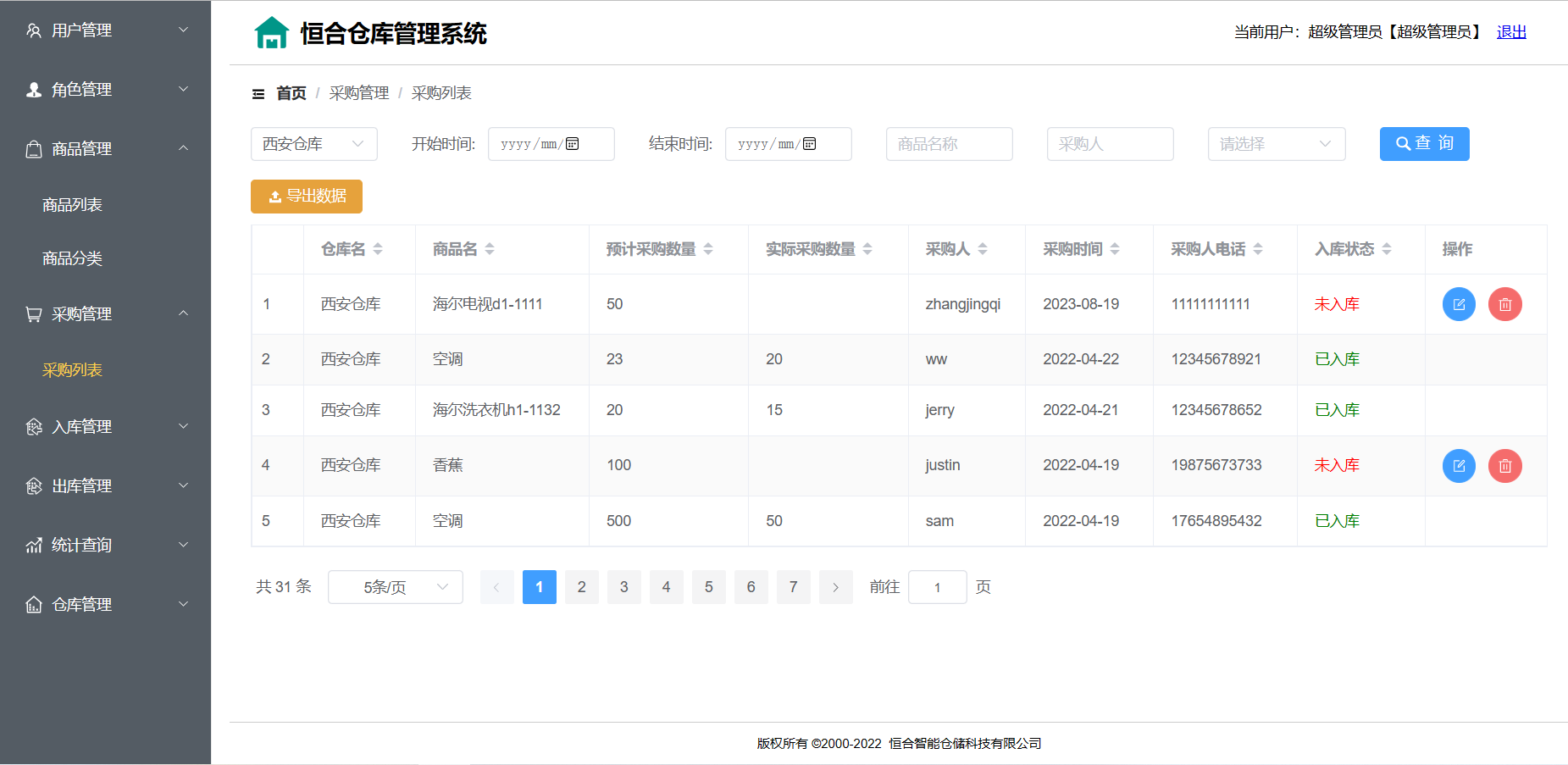Viewport: 1568px width, 765px height.
Task: Click the 退出 logout link
Action: tap(1511, 32)
